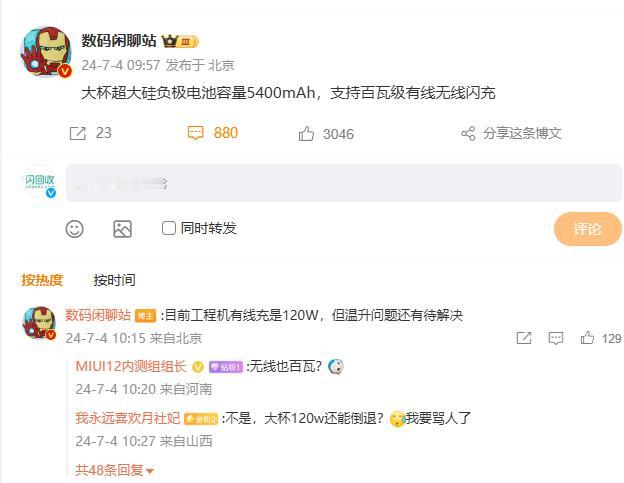Expand 共48条回复 replies
Viewport: 624px width, 483px height.
point(114,470)
